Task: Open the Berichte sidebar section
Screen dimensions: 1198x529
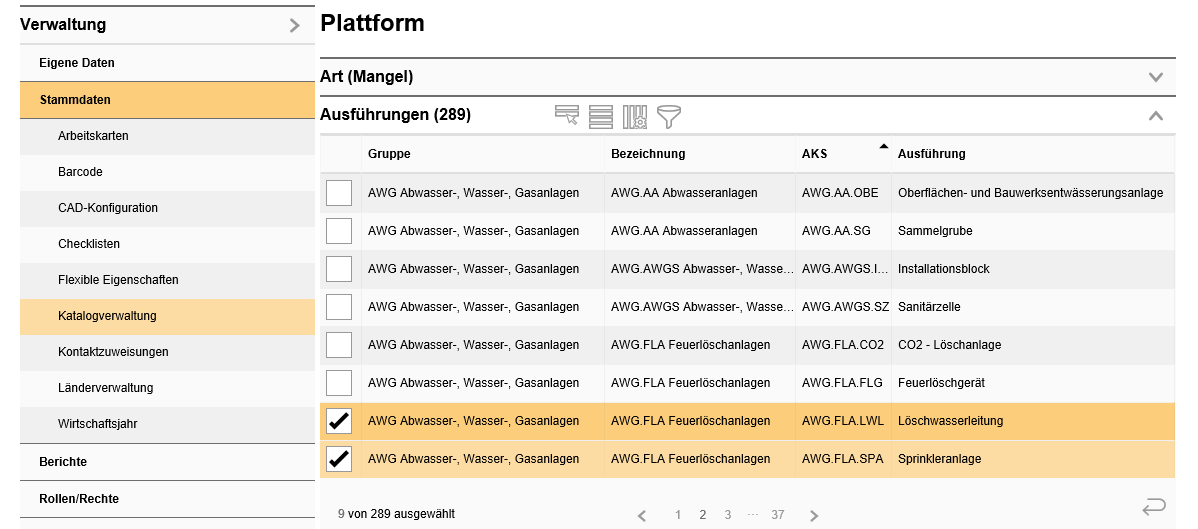Action: [63, 462]
